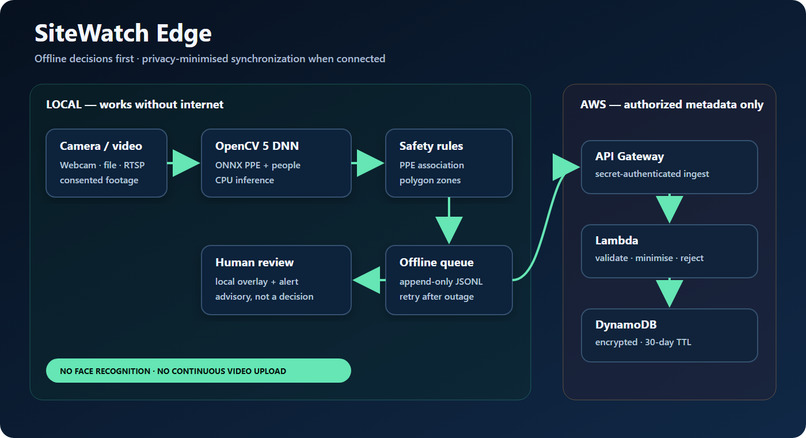Select the "validate · minimise · reject" line

[649, 258]
